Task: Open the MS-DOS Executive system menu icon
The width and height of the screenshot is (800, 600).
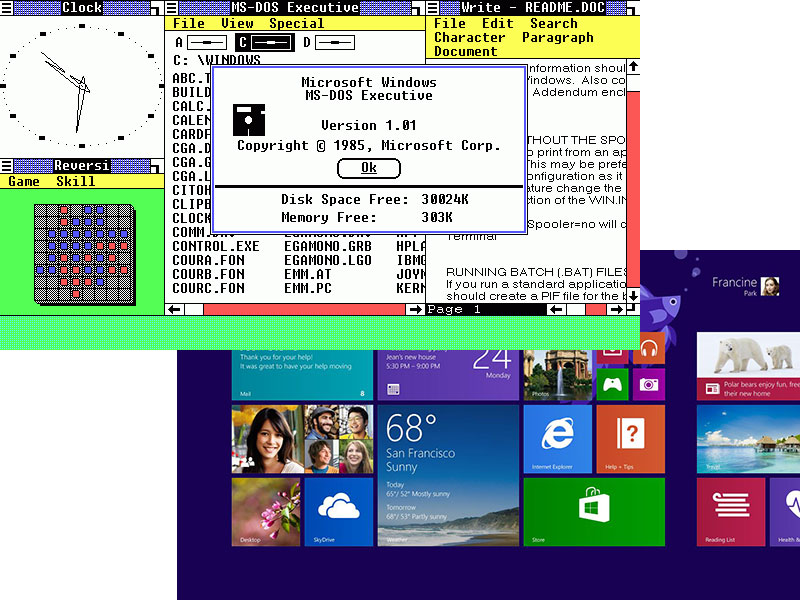Action: click(x=171, y=7)
